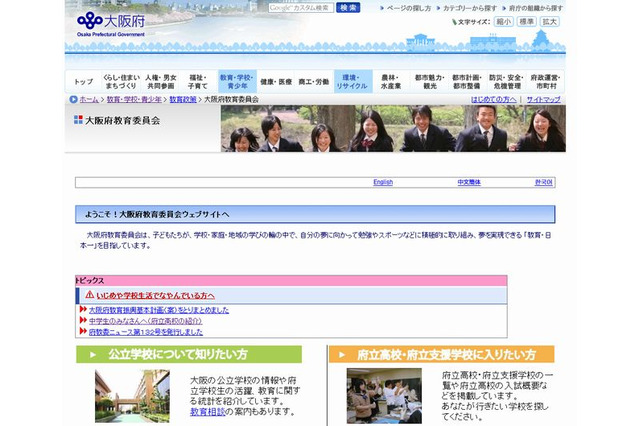Open 健康・医療 tab
Viewport: 640px width, 426px height.
pos(276,82)
